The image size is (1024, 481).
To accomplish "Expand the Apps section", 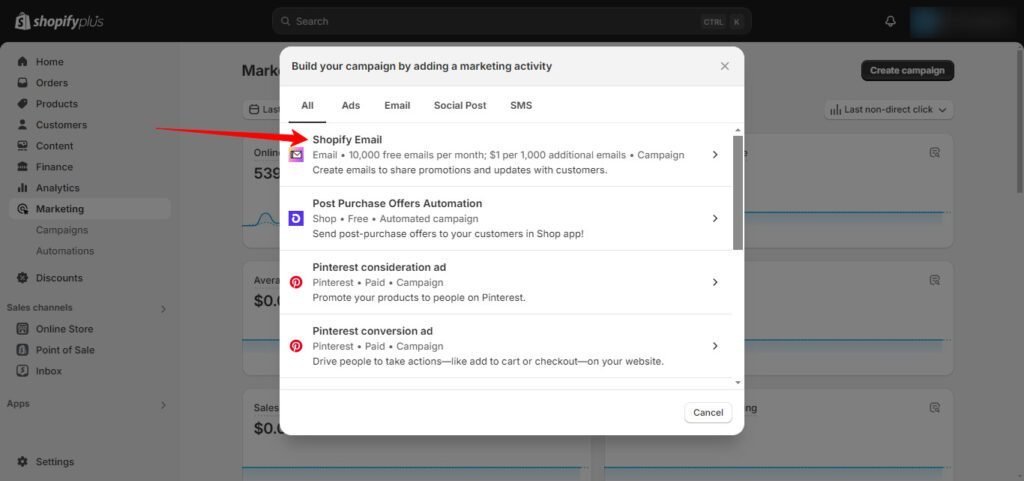I will pos(163,405).
